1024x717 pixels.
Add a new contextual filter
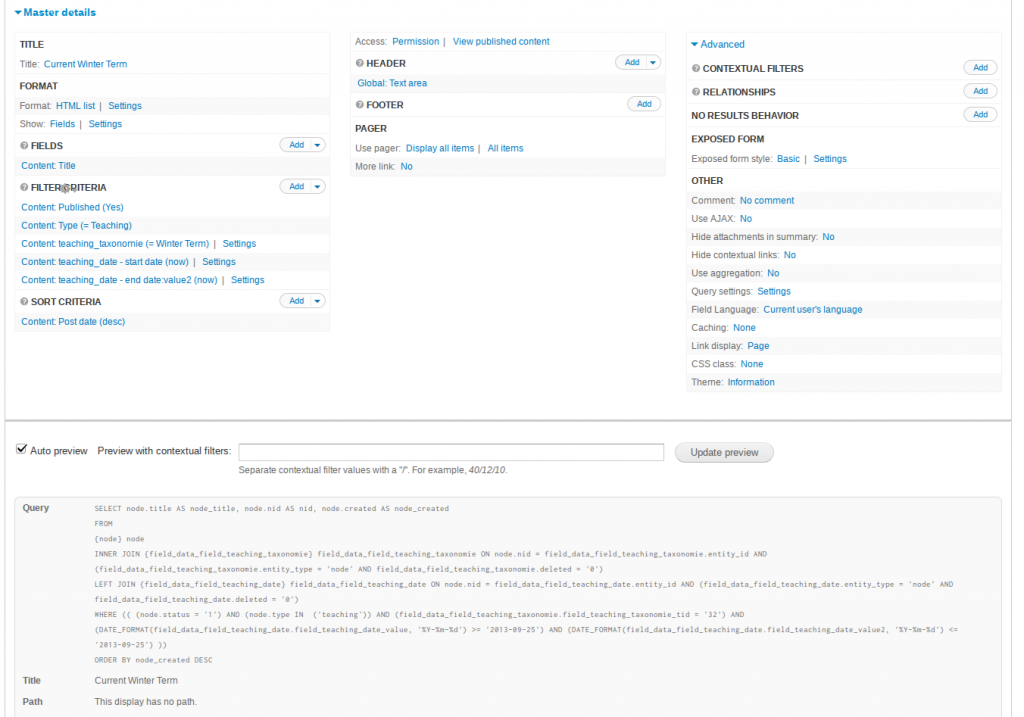point(979,68)
